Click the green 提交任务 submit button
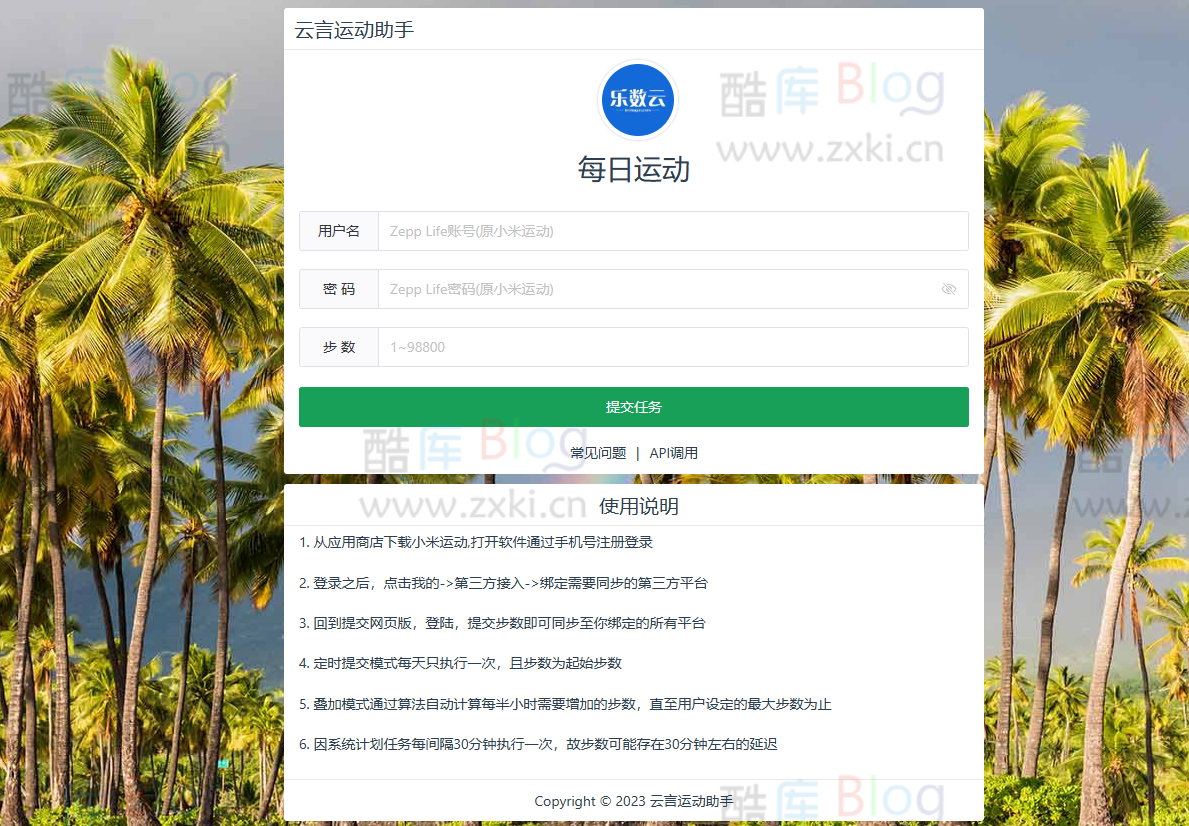 click(634, 407)
